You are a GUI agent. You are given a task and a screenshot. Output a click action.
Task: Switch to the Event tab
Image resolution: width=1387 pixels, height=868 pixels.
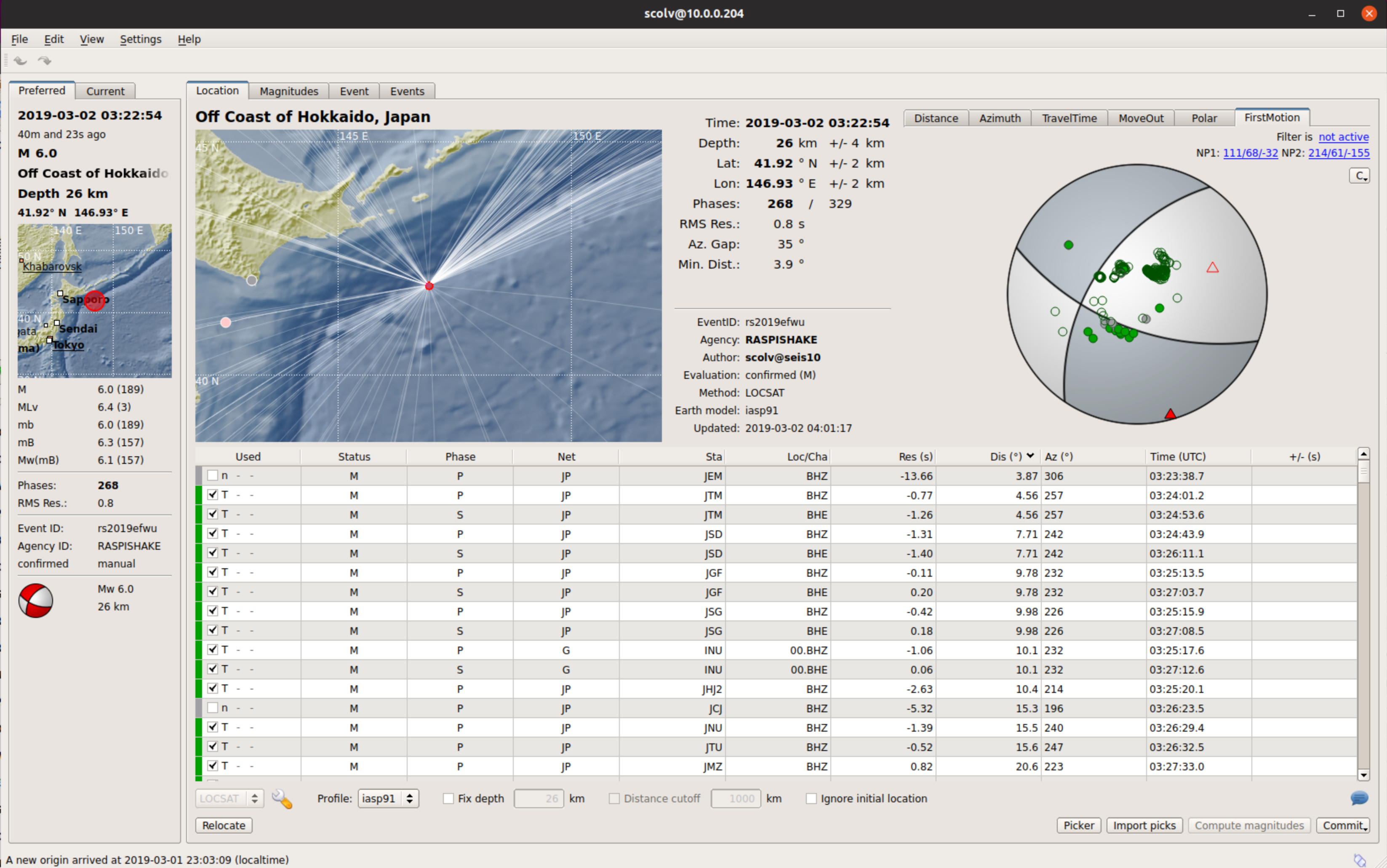click(x=354, y=91)
